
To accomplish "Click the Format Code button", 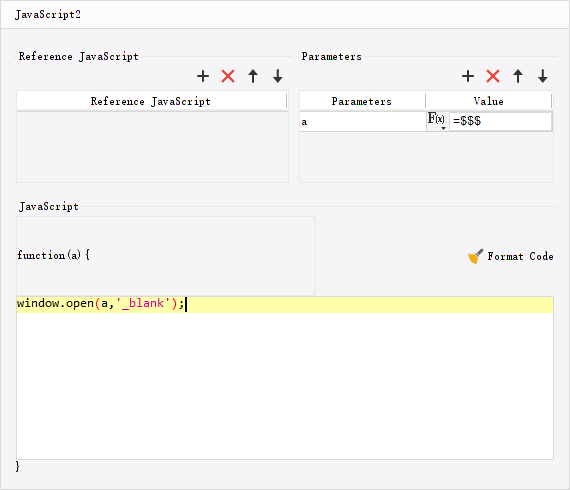I will point(510,256).
